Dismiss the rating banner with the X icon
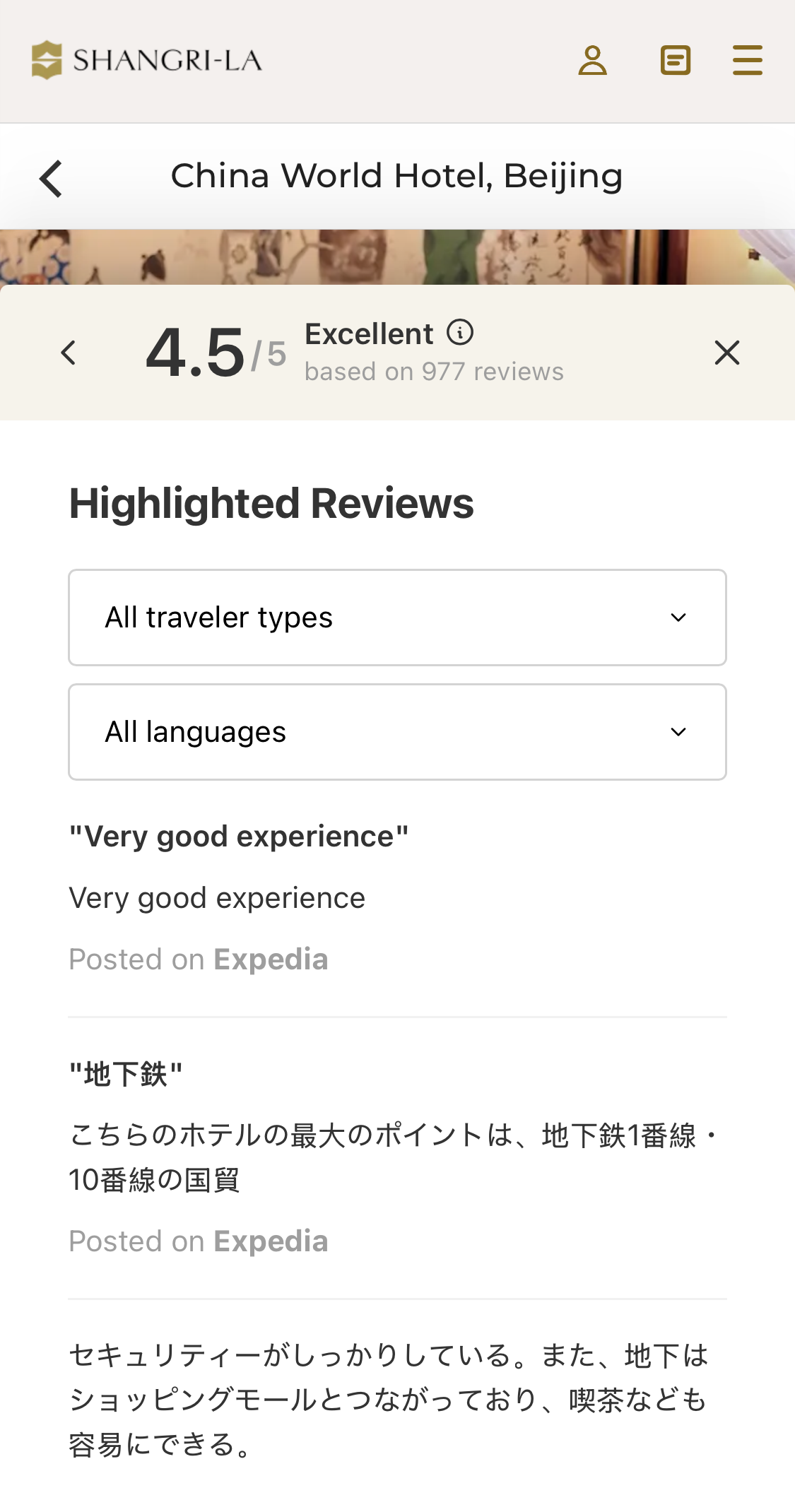The height and width of the screenshot is (1512, 795). (x=726, y=352)
